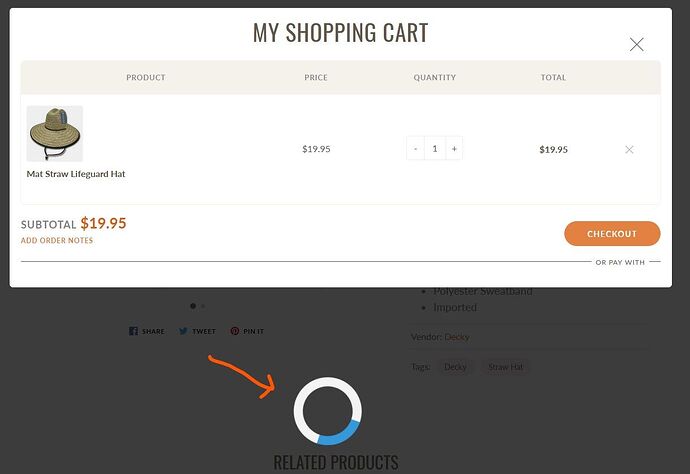Click the Pinterest Pin It icon
Image resolution: width=690 pixels, height=474 pixels.
[235, 331]
